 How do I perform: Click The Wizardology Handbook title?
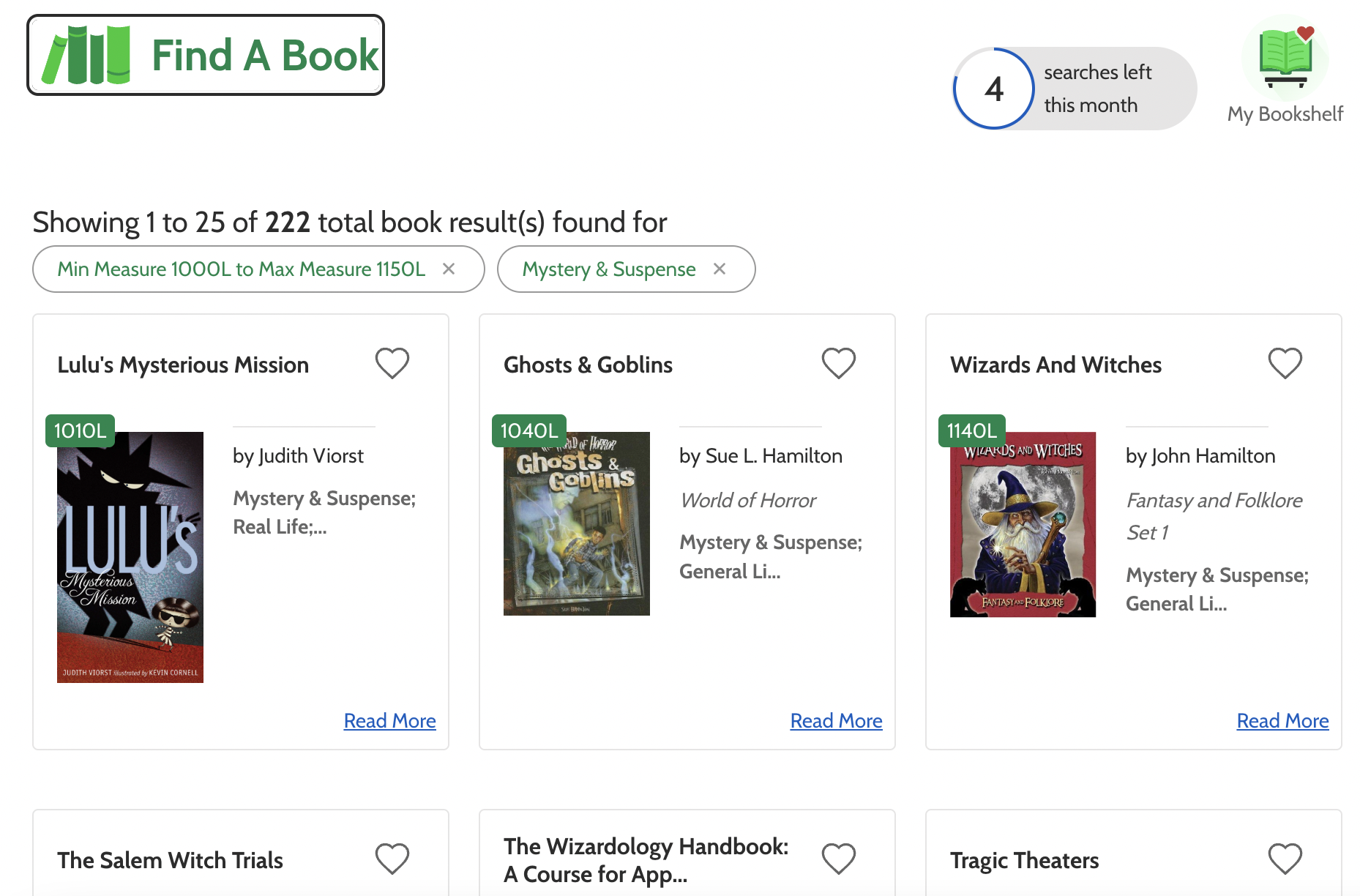coord(646,860)
